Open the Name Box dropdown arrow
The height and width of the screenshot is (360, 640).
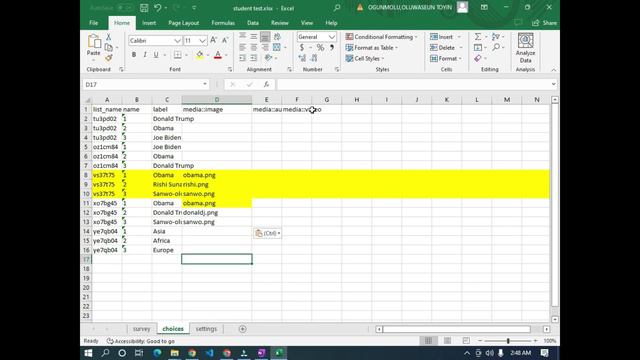coord(205,84)
